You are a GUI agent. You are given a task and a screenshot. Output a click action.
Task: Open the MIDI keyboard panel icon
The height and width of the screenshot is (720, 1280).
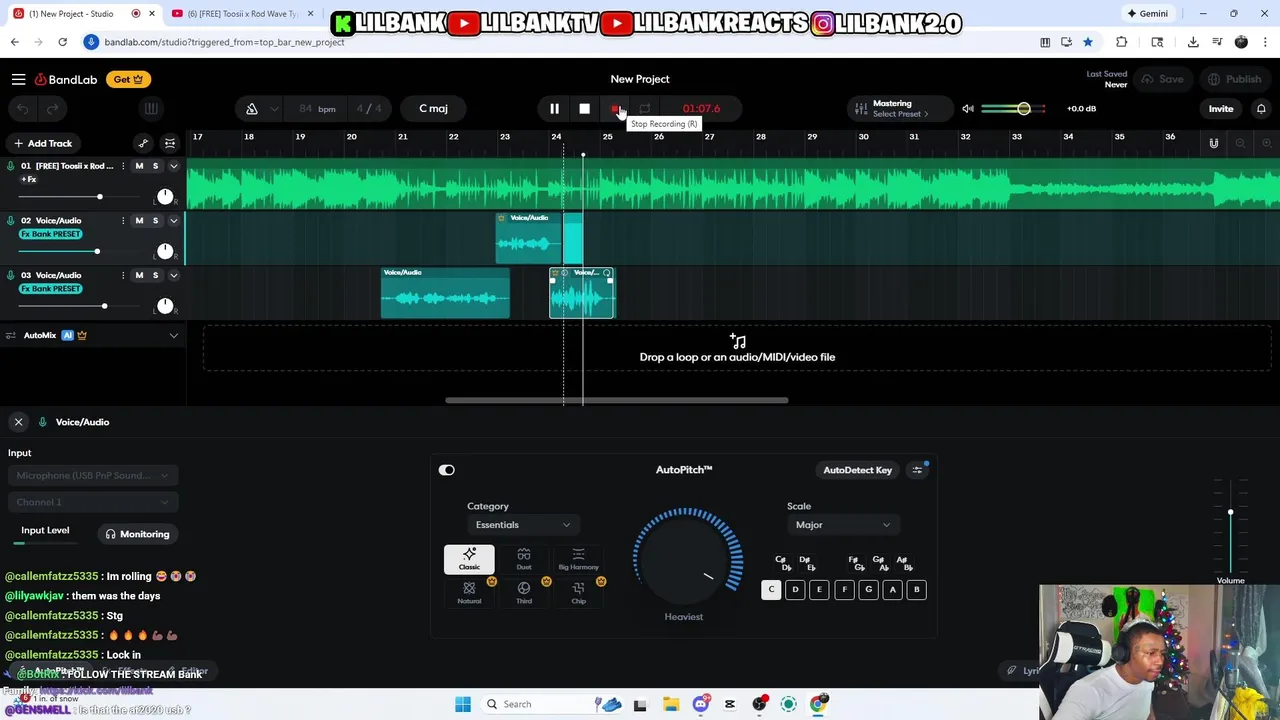[151, 109]
